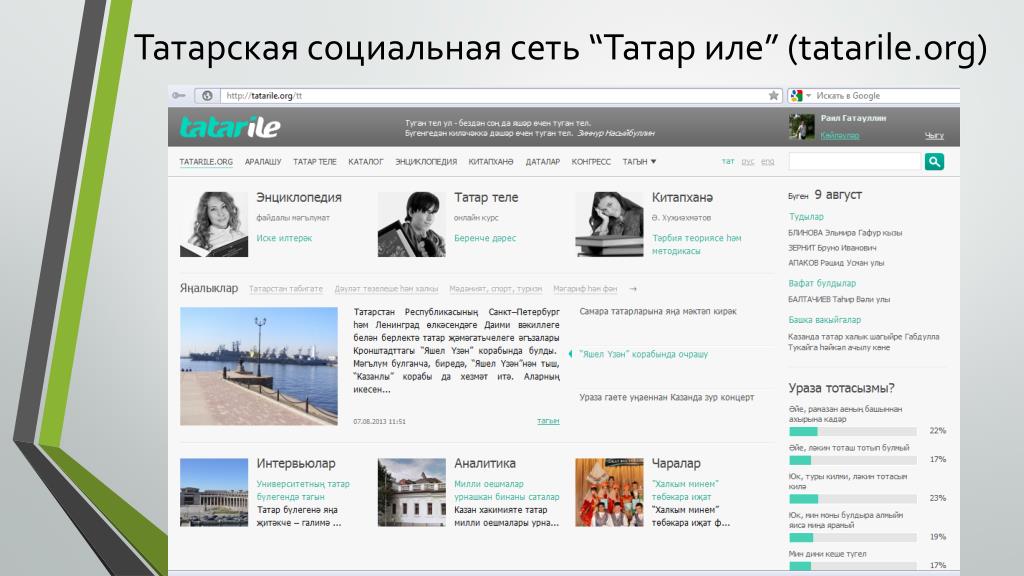Click the тагын read-more link
The width and height of the screenshot is (1024, 576).
coord(548,421)
